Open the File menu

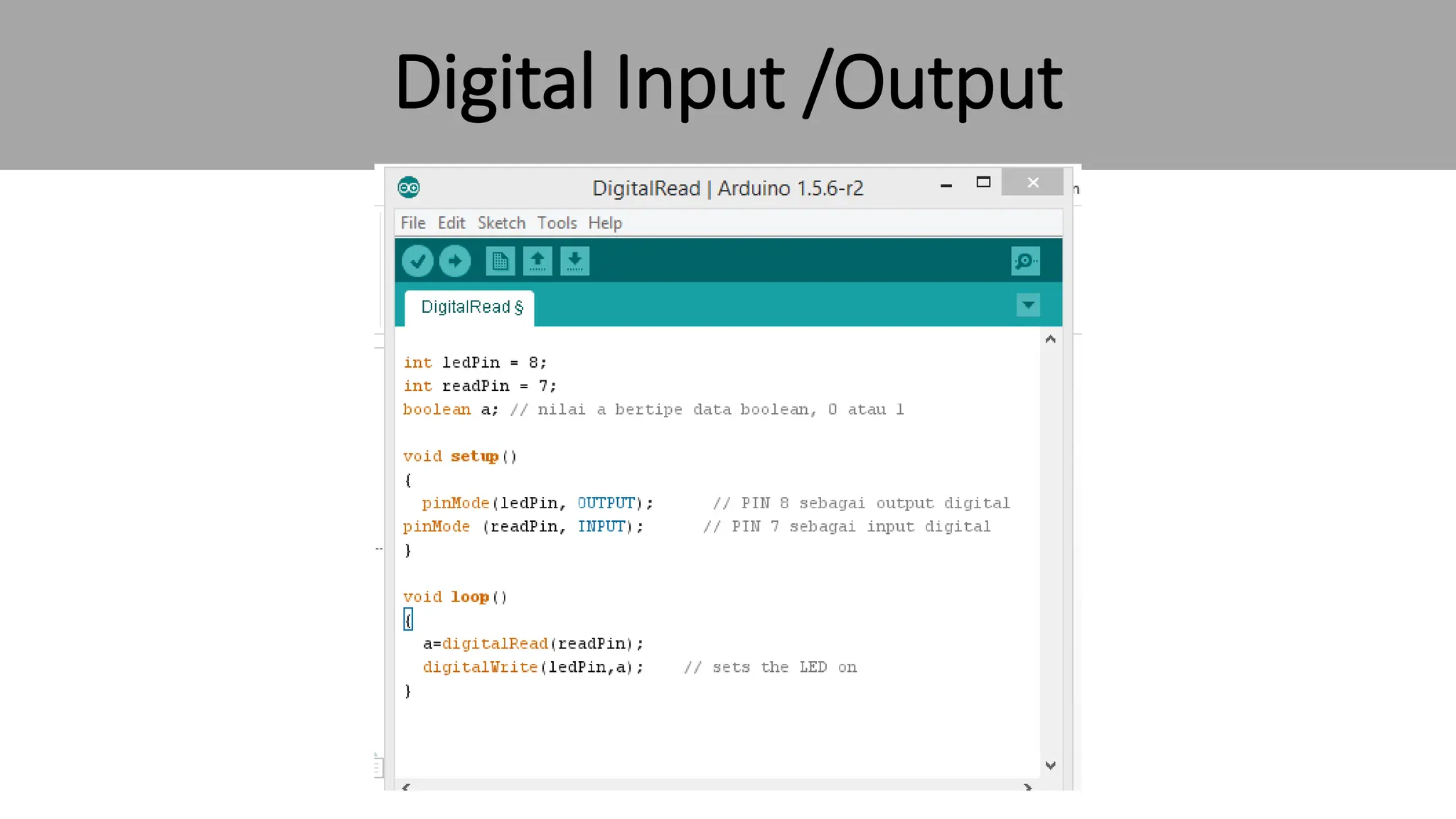413,223
